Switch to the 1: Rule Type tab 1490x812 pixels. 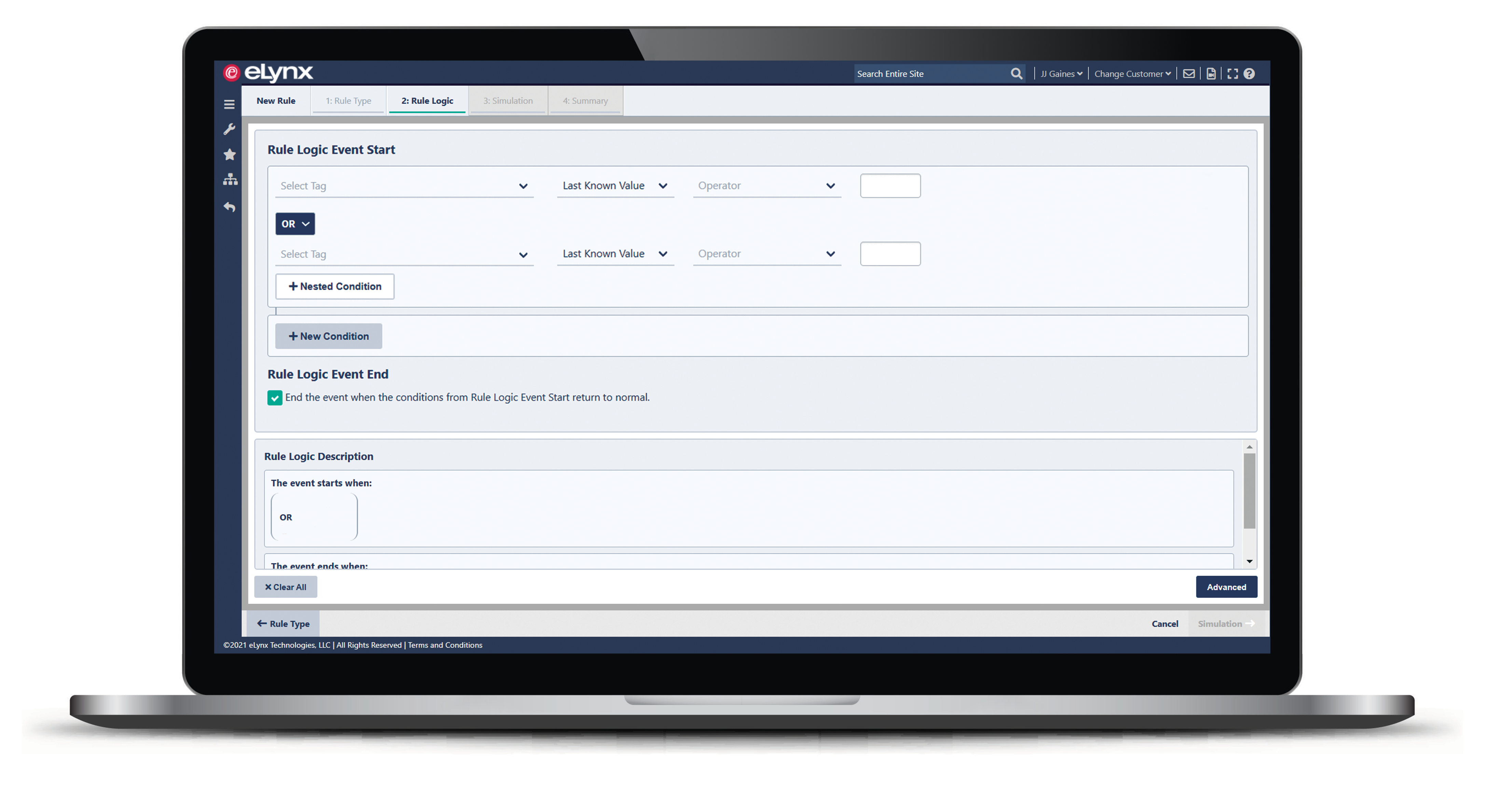(348, 101)
